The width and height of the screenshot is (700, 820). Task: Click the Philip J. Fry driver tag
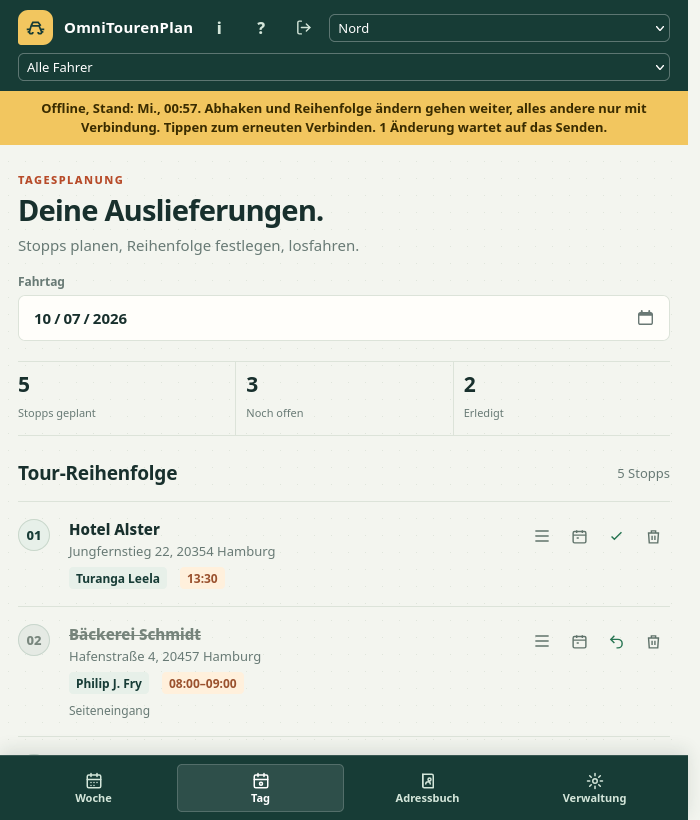pos(109,684)
